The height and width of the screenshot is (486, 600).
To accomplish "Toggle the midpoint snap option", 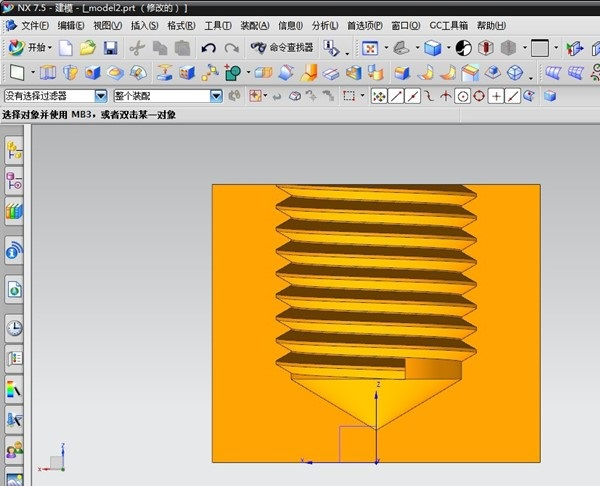I will [x=412, y=96].
